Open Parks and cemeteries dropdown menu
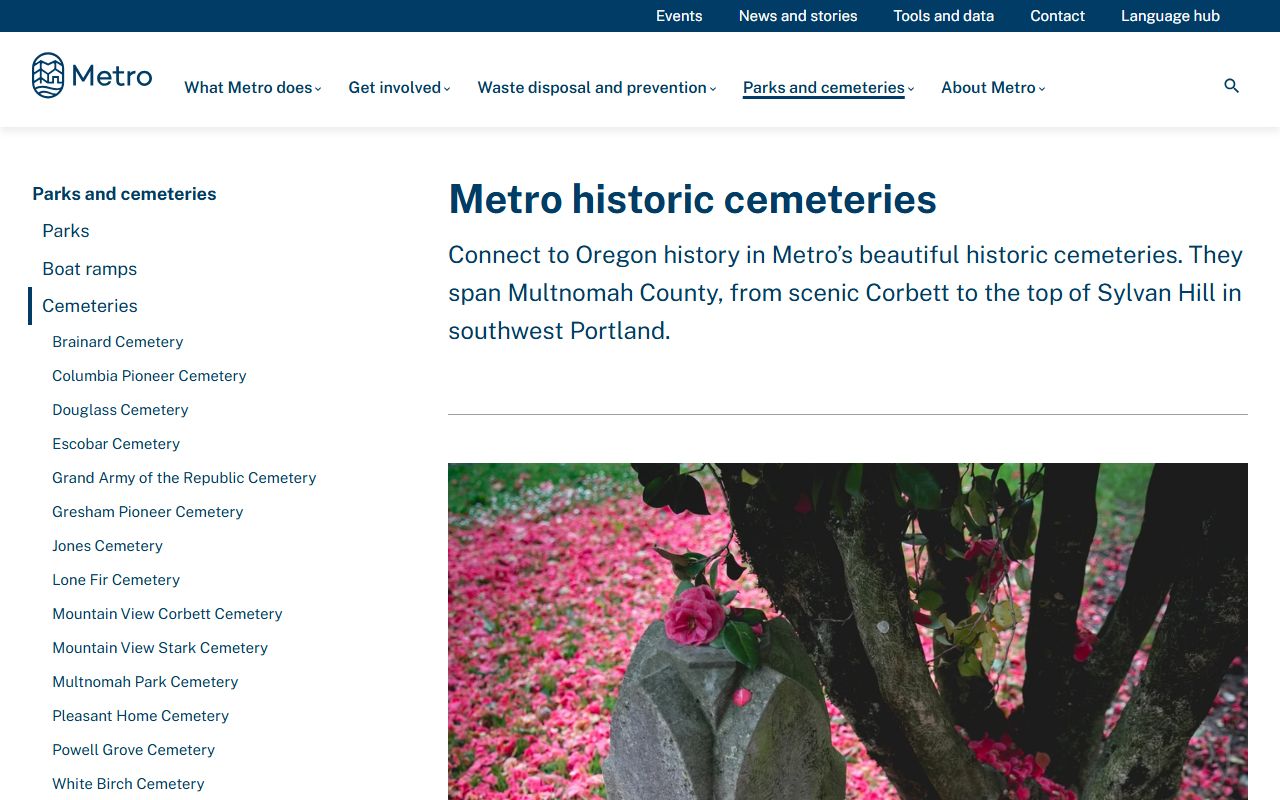Screen dimensions: 1280x800 click(828, 88)
